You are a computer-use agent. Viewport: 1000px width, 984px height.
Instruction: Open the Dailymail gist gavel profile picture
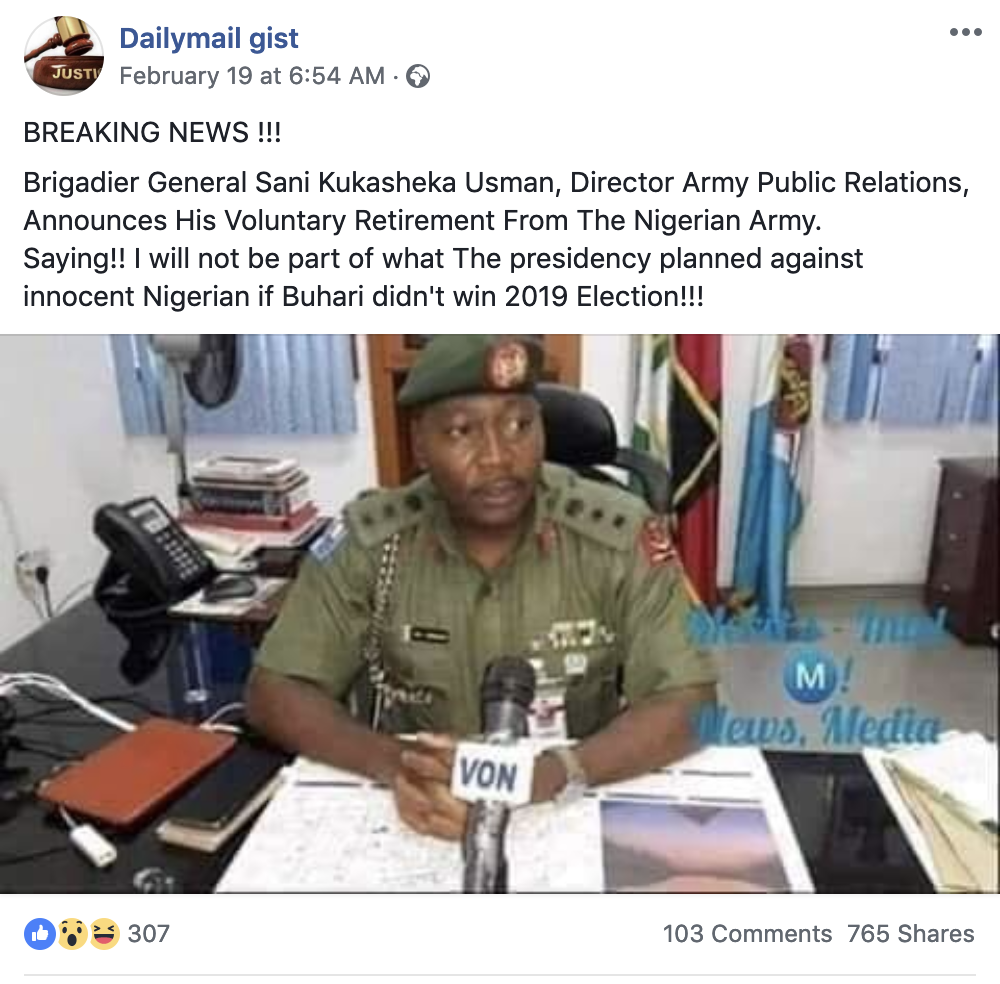coord(64,56)
